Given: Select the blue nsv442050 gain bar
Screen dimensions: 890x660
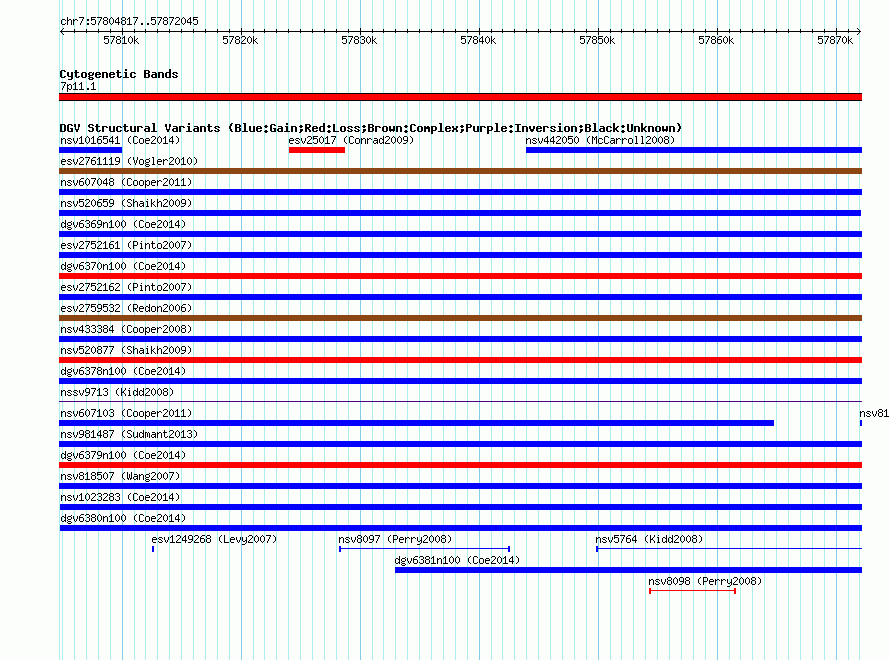Looking at the screenshot, I should point(694,150).
